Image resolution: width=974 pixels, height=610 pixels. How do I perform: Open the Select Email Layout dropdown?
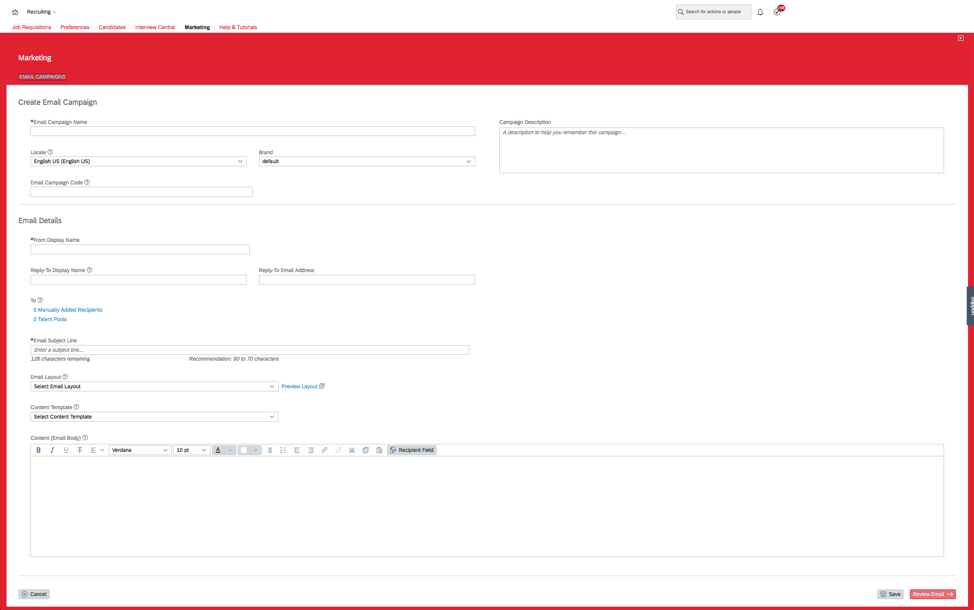(154, 386)
